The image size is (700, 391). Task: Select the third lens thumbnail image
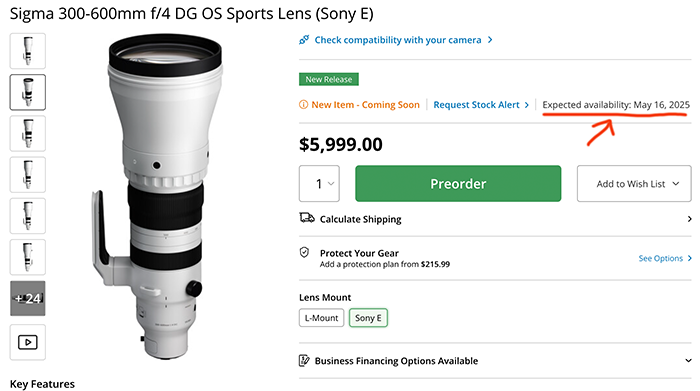[28, 133]
